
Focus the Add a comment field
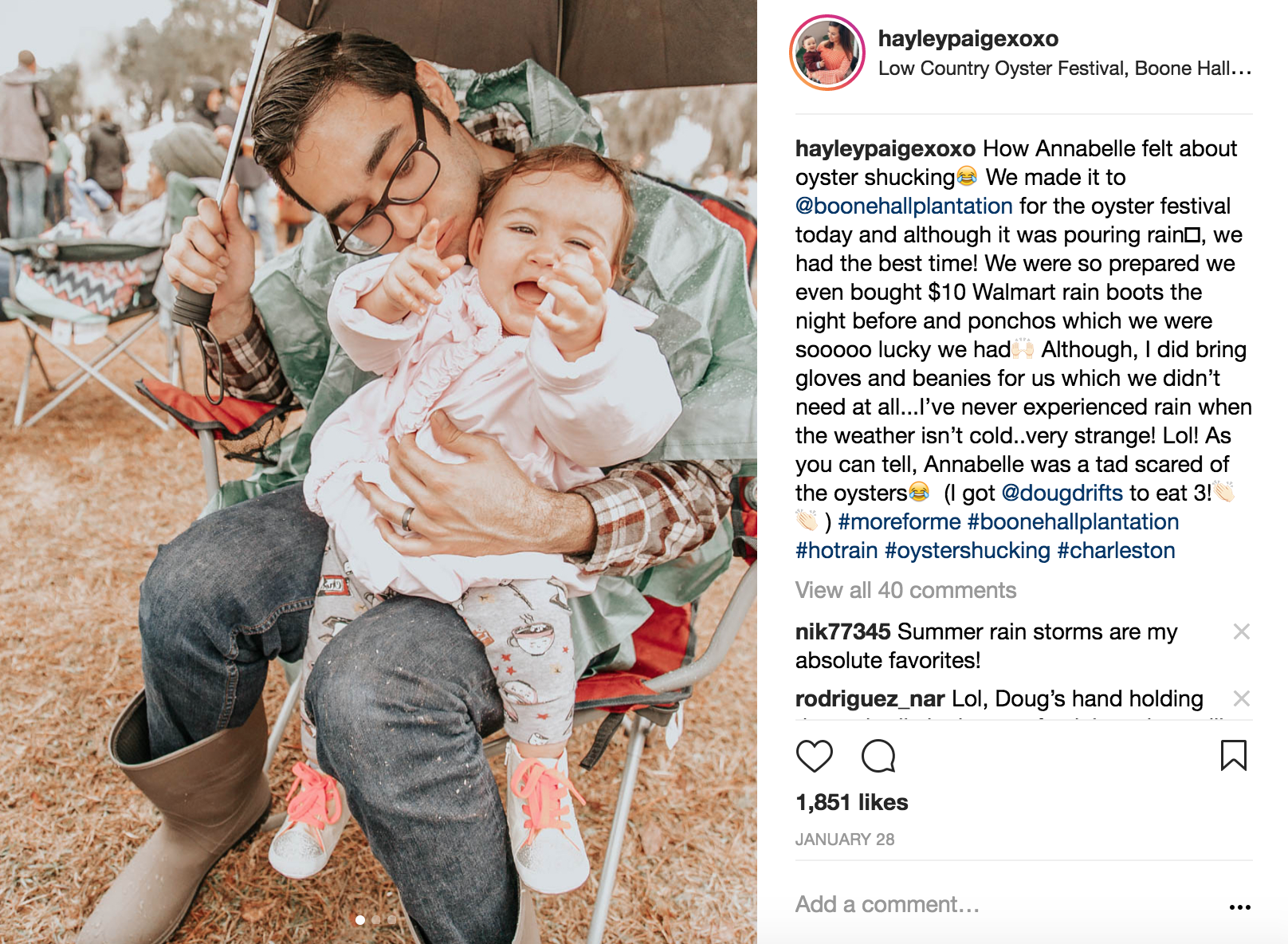point(1004,904)
